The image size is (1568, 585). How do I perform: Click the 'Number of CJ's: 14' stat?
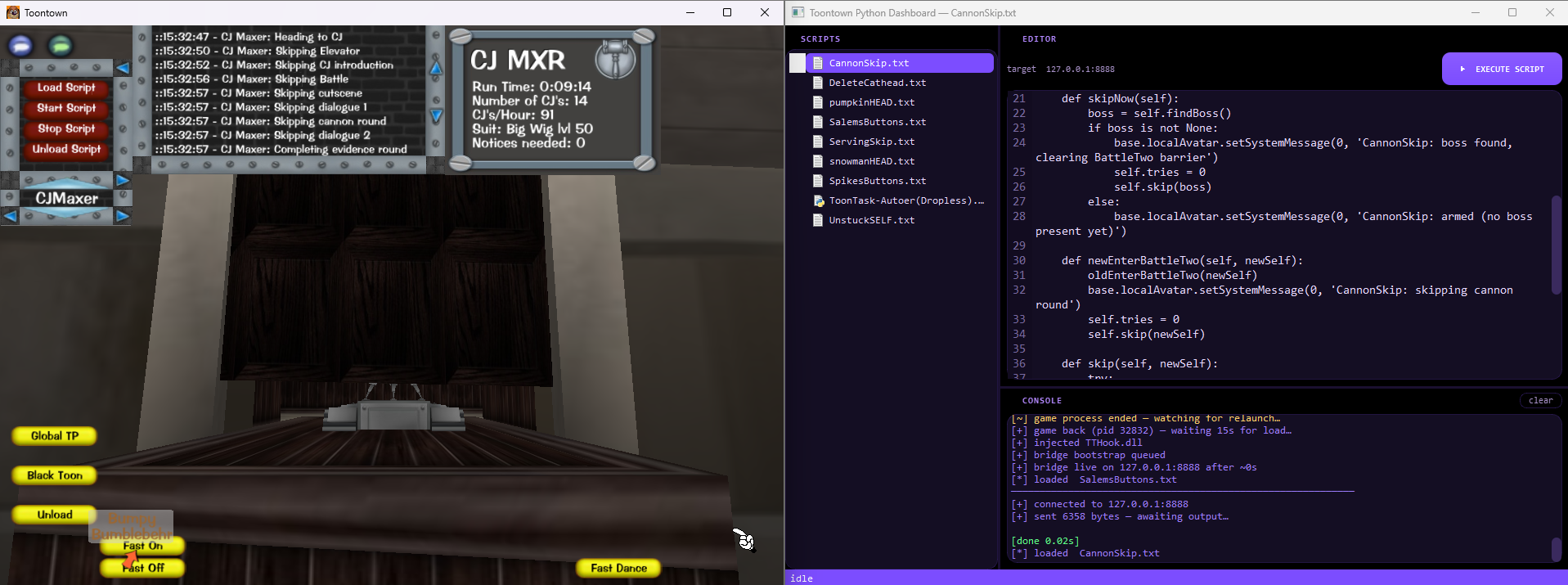[529, 101]
